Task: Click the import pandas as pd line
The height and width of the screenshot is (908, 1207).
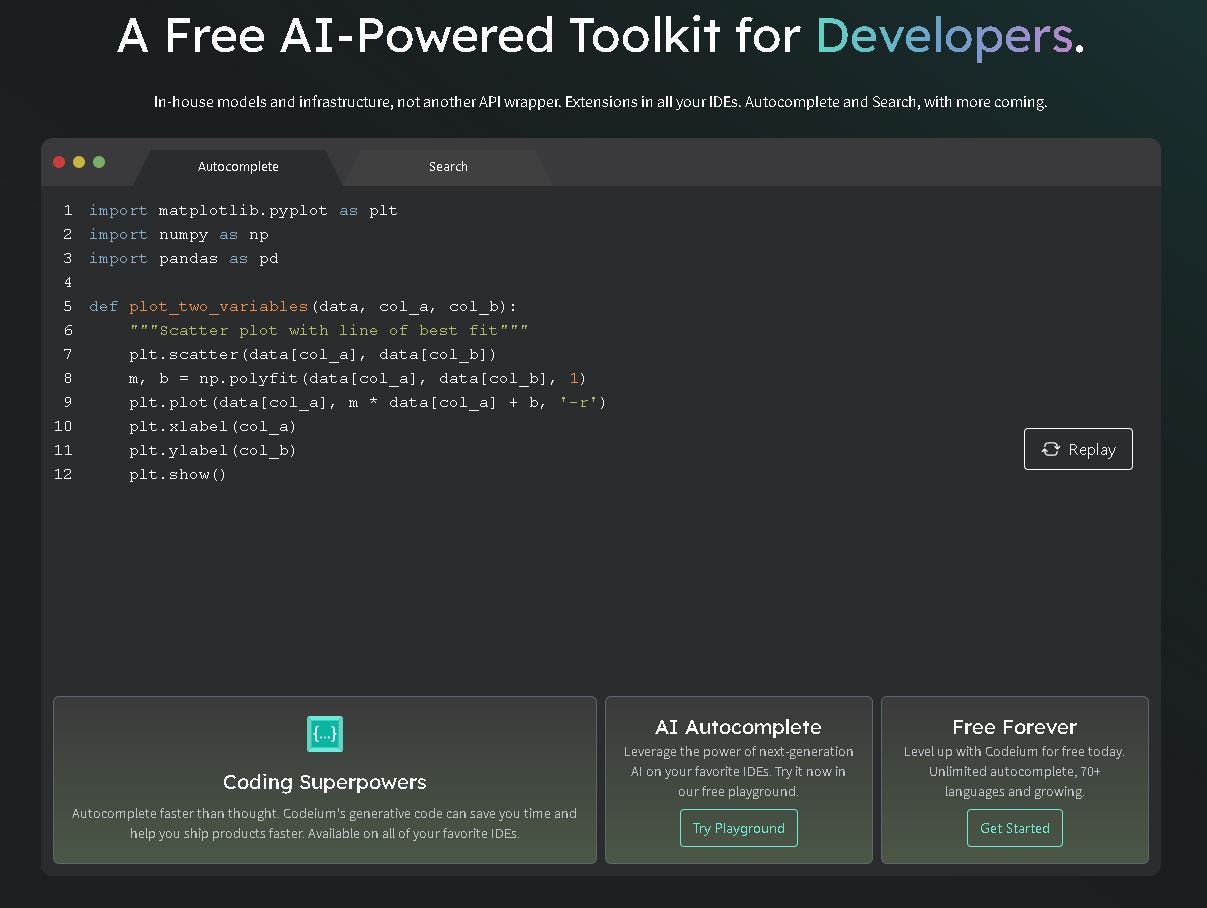Action: pyautogui.click(x=184, y=258)
